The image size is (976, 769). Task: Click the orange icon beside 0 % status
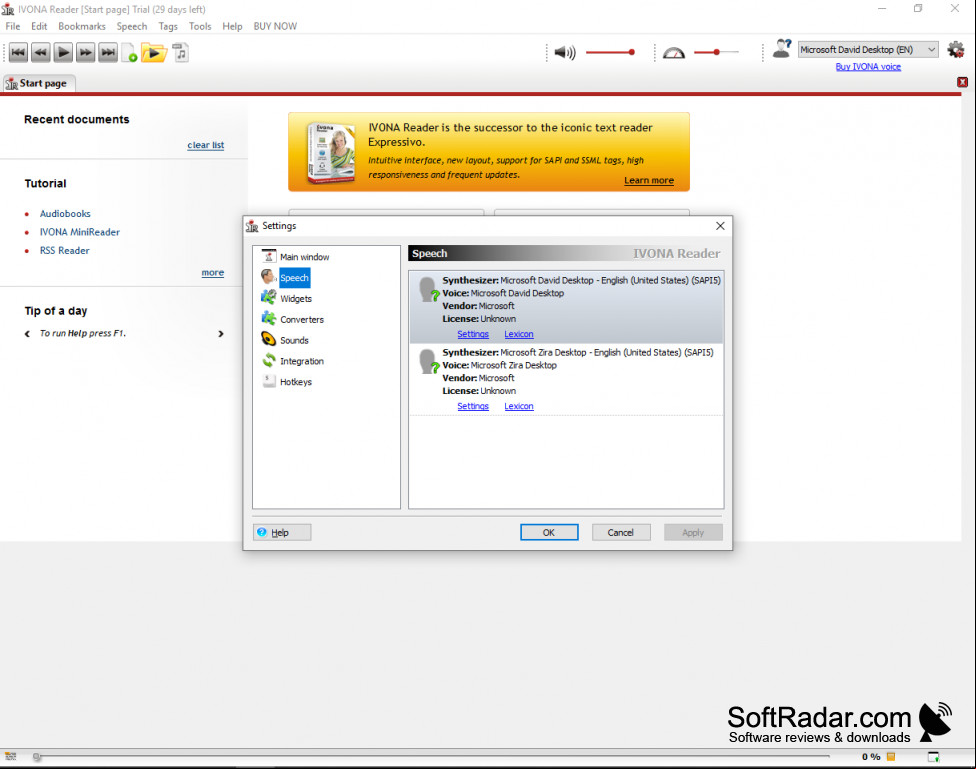point(891,757)
